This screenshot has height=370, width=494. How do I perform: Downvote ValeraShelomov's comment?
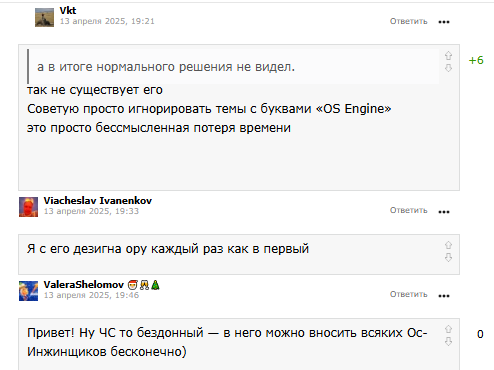tap(448, 341)
